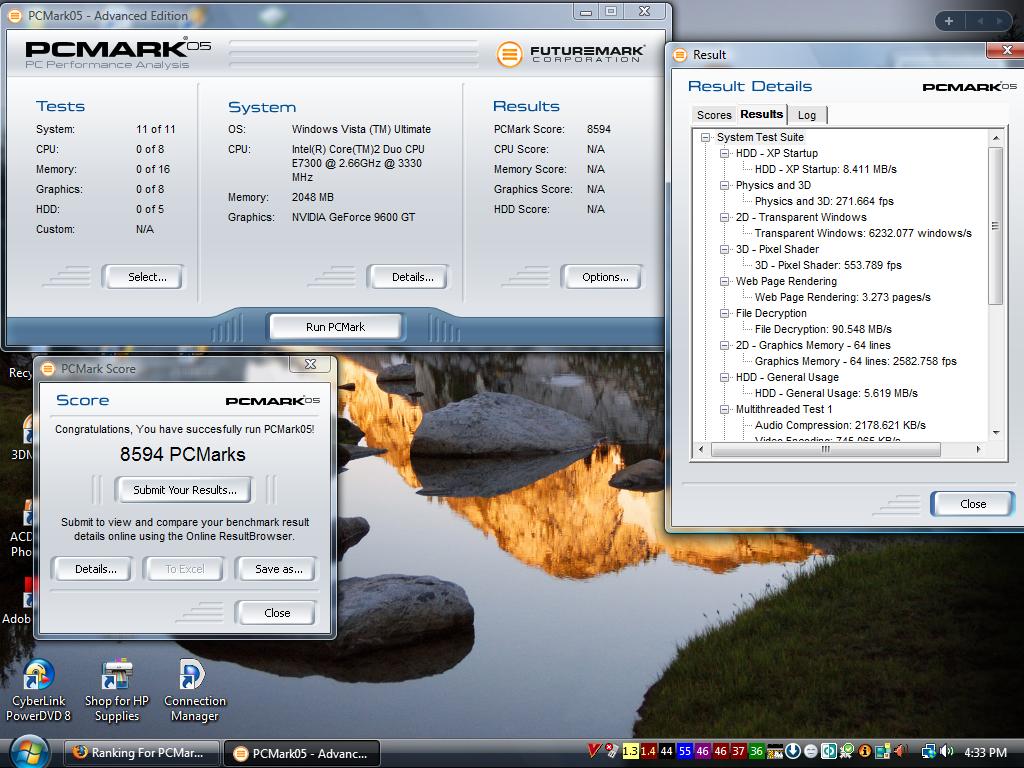Open Details... in the PCMark Score dialog
Viewport: 1024px width, 768px height.
coord(91,569)
